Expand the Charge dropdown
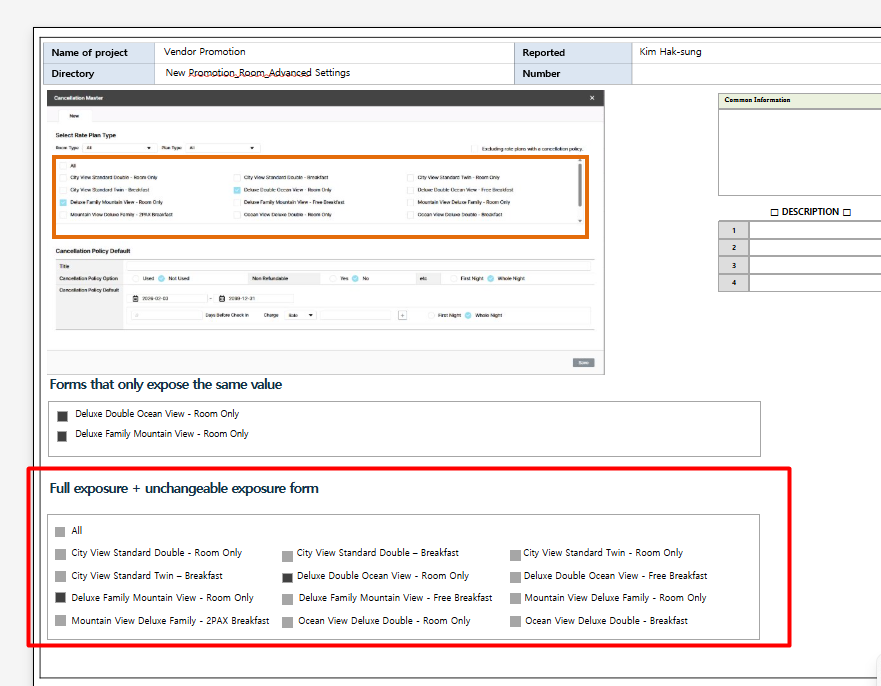Image resolution: width=881 pixels, height=686 pixels. [302, 315]
